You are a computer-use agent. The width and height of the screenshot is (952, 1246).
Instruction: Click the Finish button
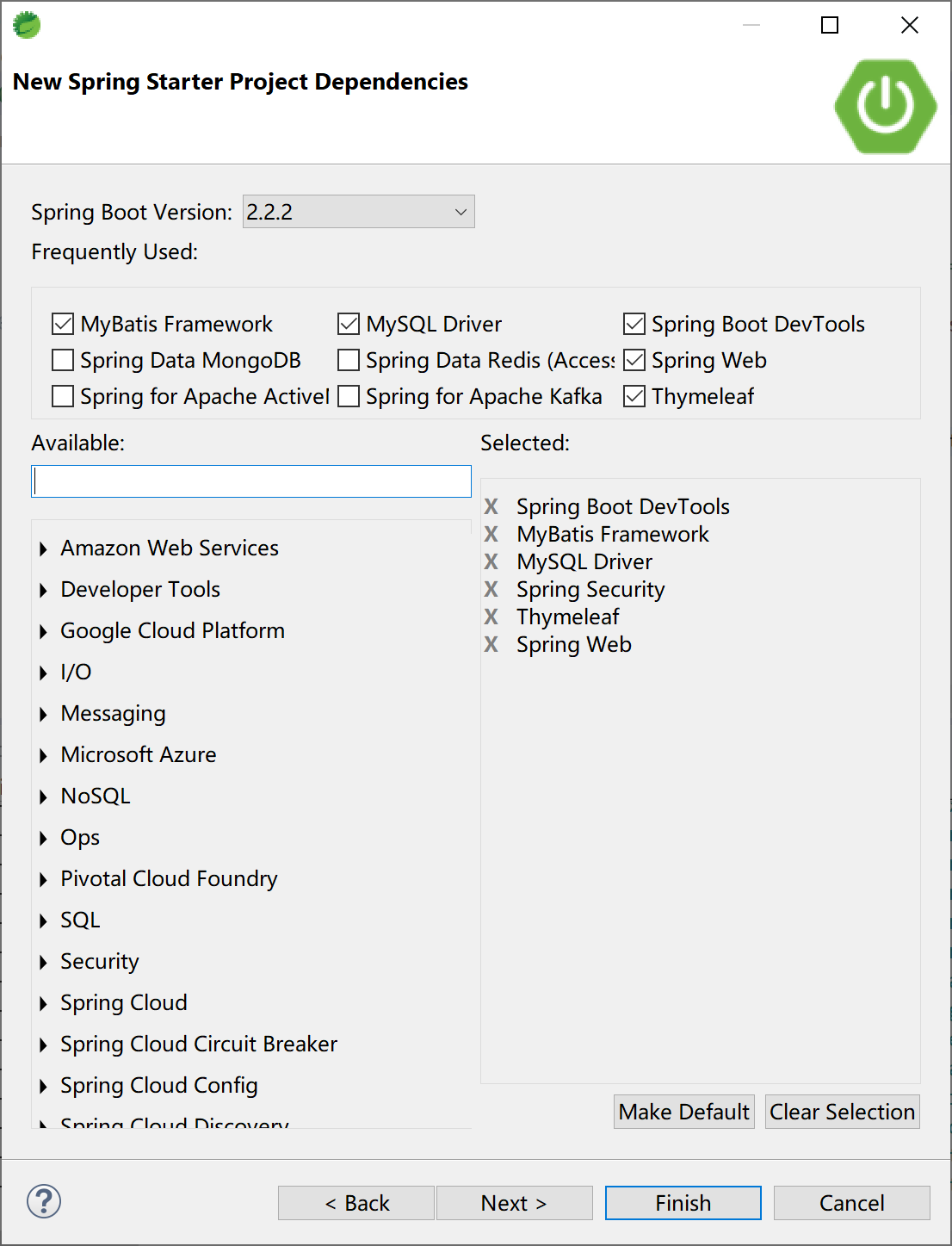[x=683, y=1203]
